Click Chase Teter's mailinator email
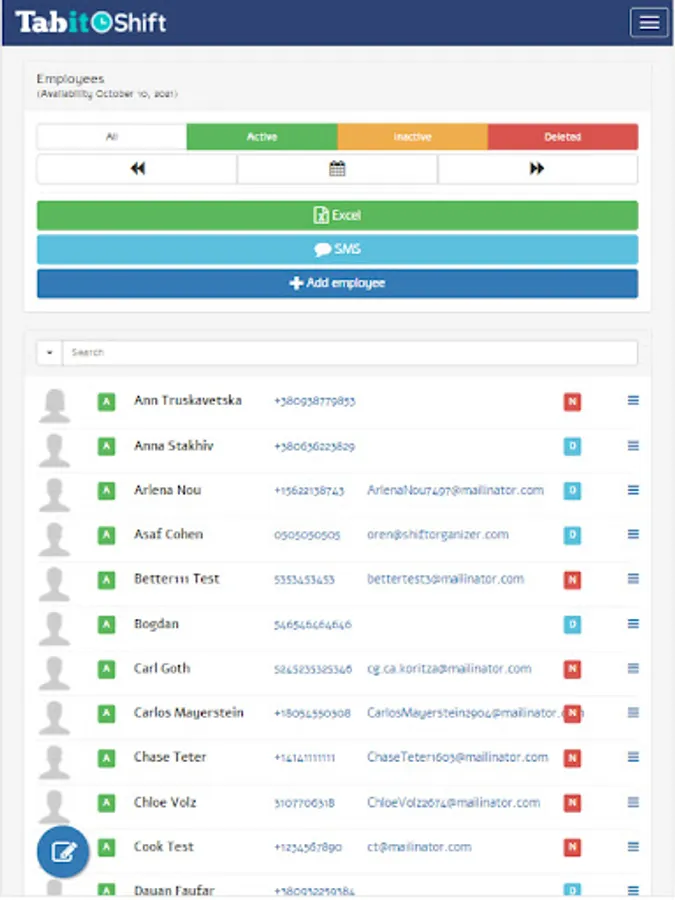 (457, 757)
